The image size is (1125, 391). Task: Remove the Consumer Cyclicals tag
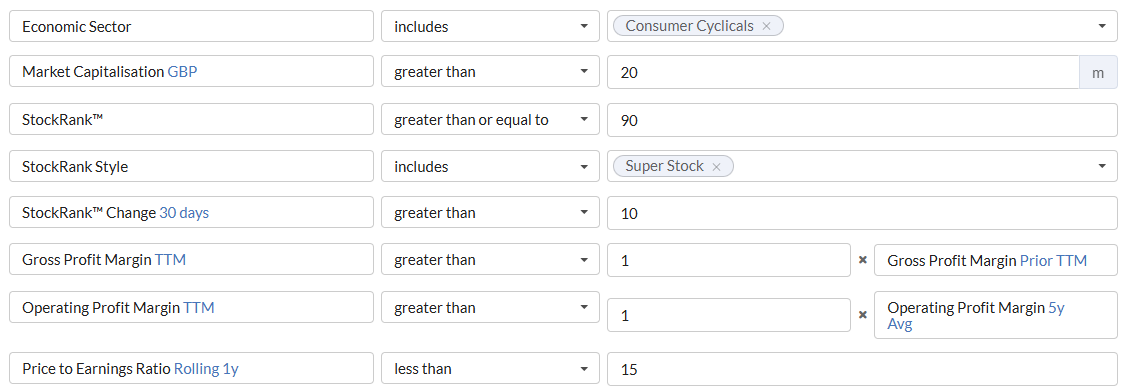tap(766, 27)
